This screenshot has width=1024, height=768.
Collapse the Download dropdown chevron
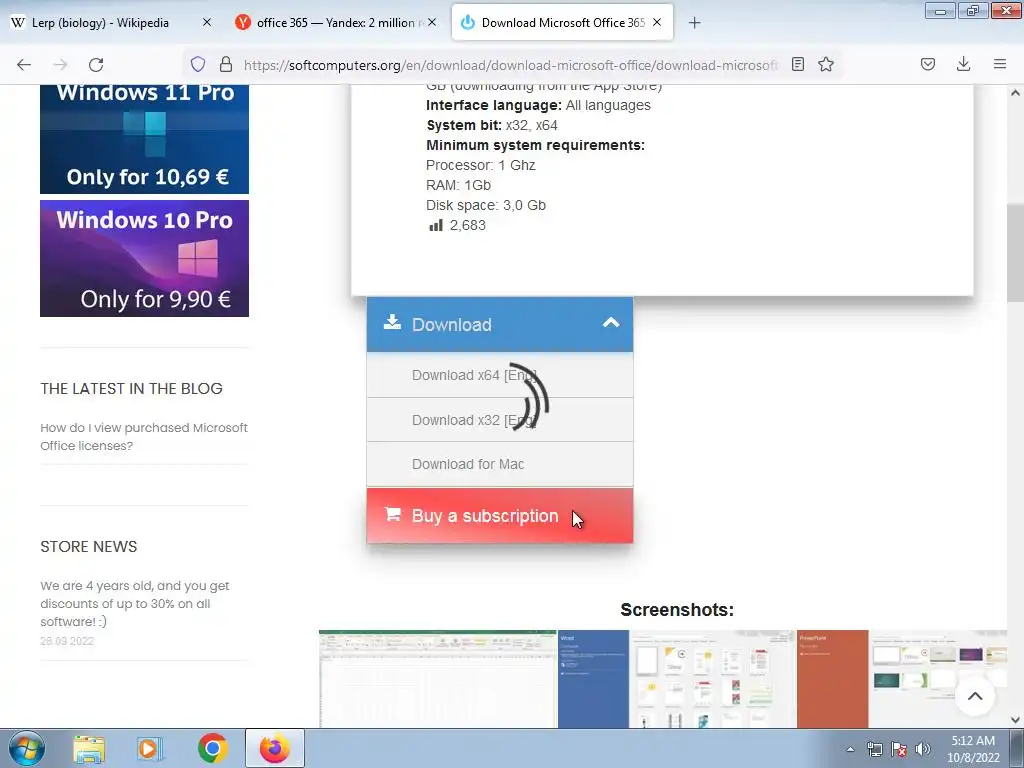611,323
